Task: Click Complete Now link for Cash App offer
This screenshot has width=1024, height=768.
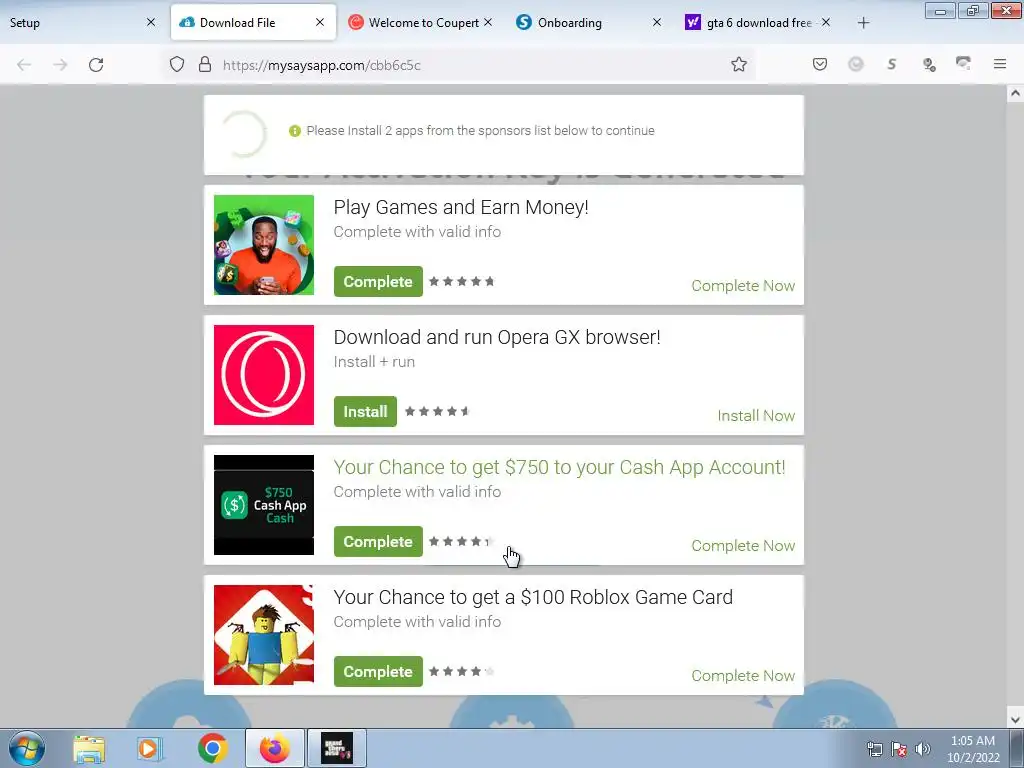Action: coord(743,546)
